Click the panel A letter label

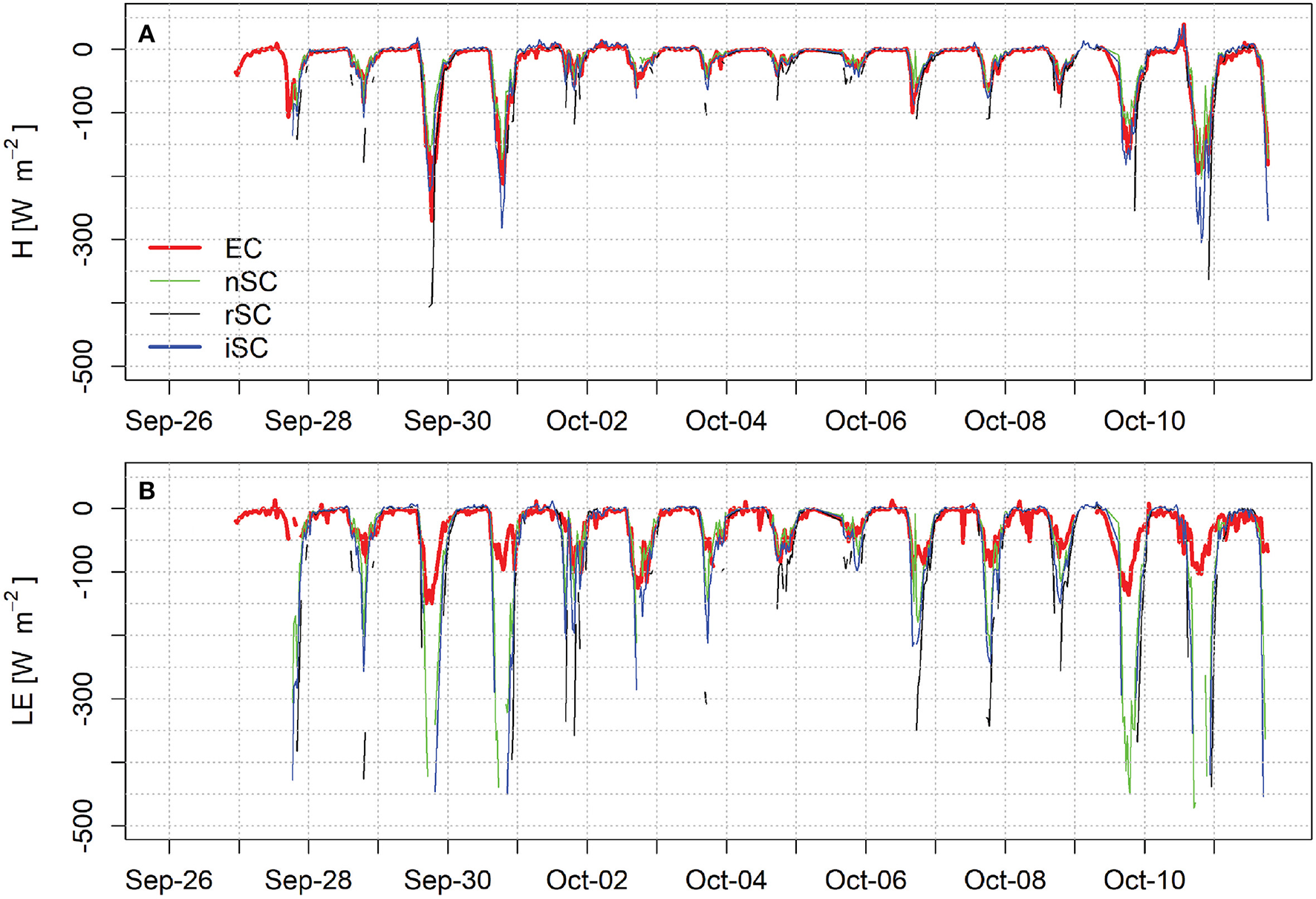pos(147,35)
